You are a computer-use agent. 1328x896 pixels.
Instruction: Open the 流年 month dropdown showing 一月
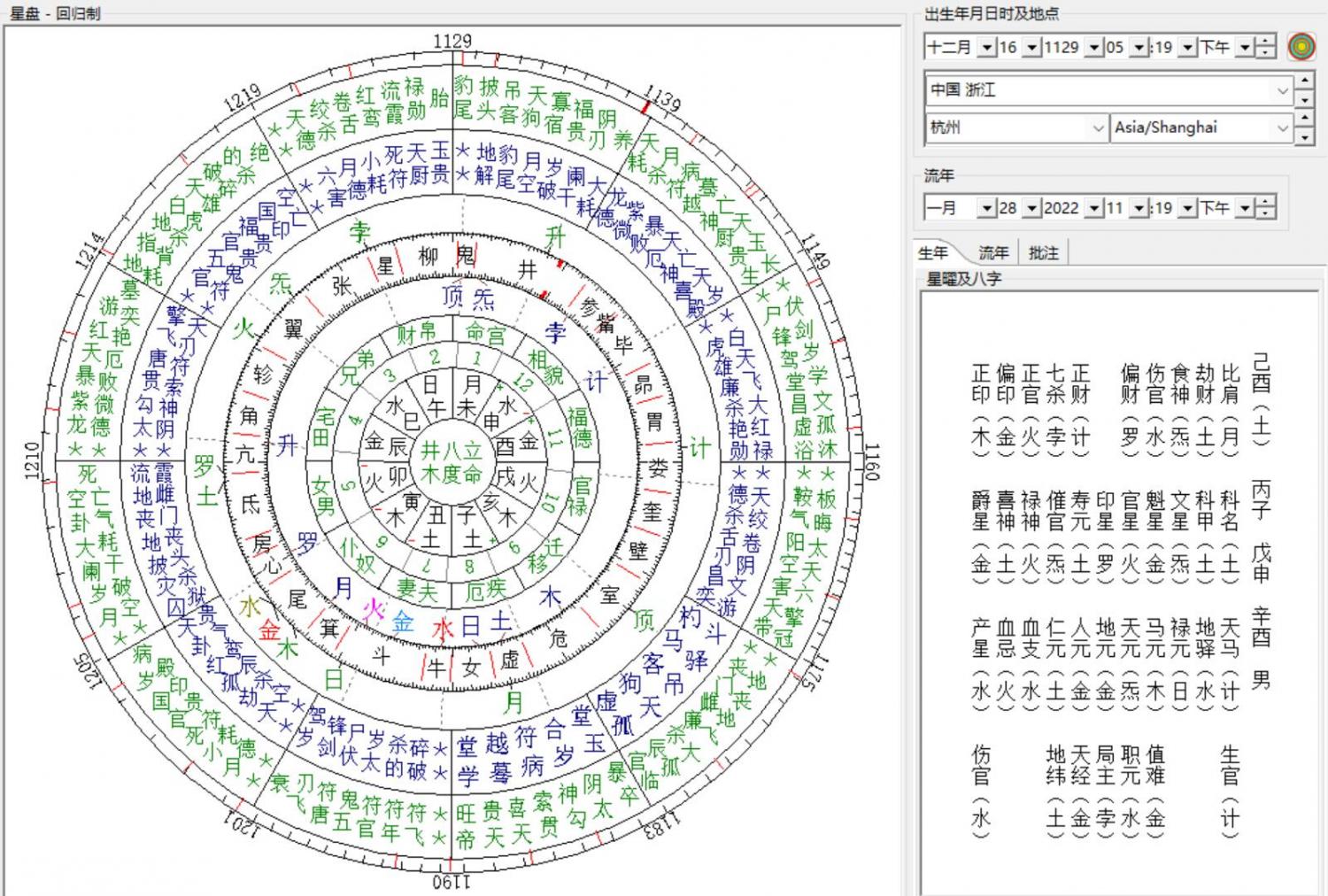coord(986,208)
